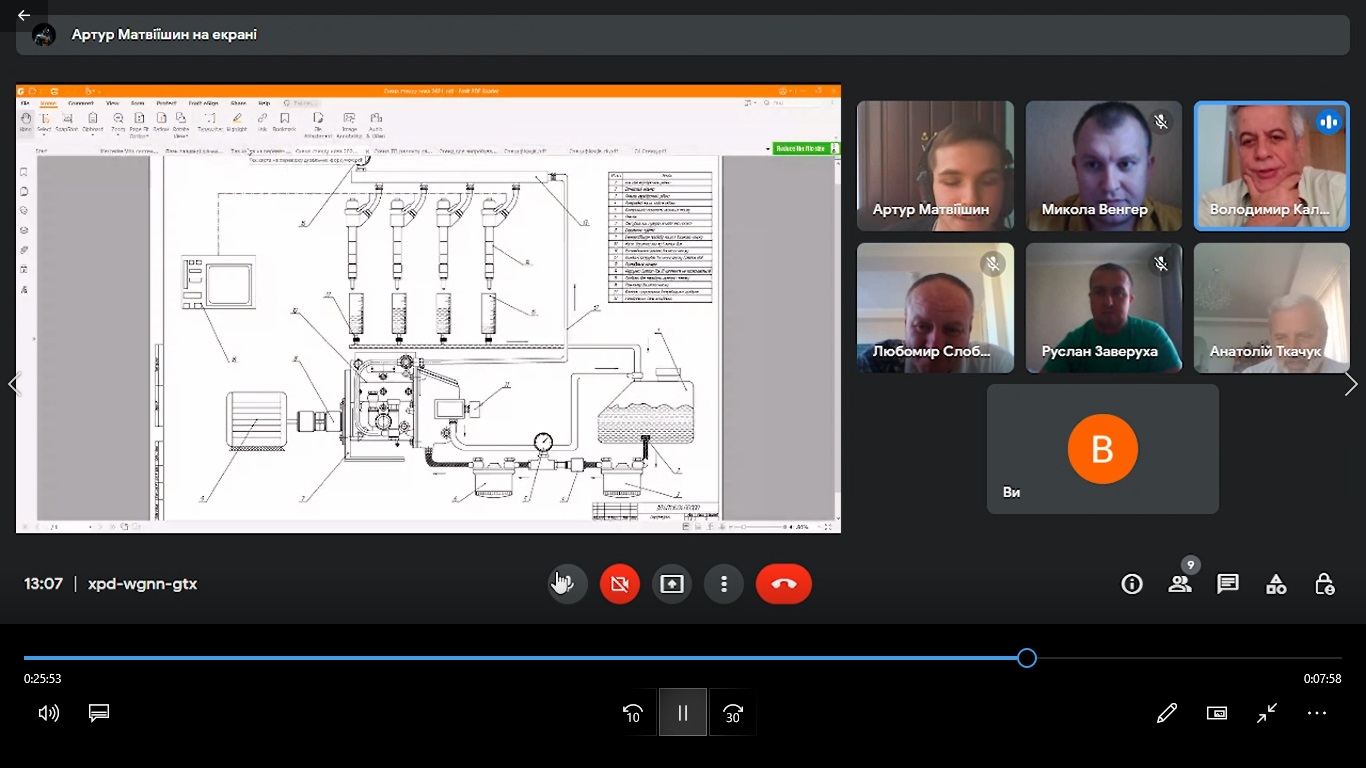Click the present screen button
Viewport: 1366px width, 768px height.
[x=672, y=584]
